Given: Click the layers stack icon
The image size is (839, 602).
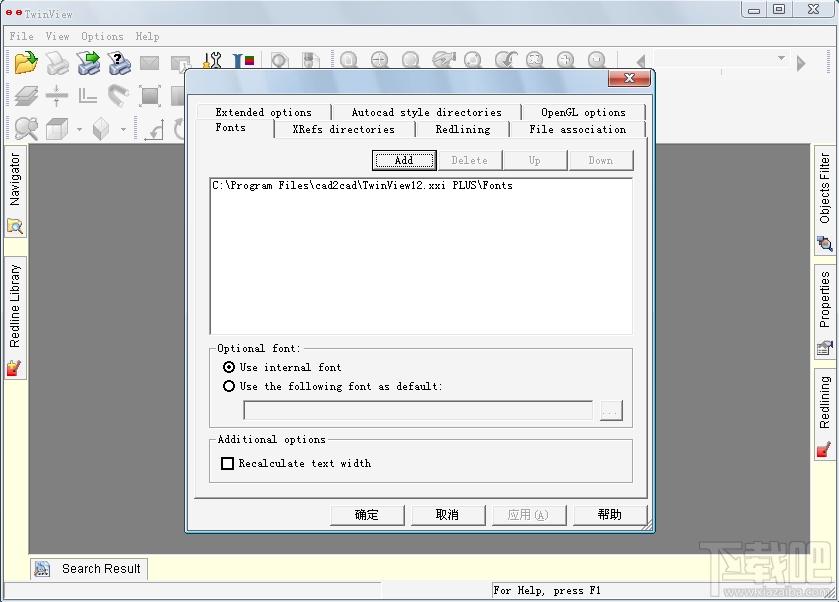Looking at the screenshot, I should click(26, 96).
